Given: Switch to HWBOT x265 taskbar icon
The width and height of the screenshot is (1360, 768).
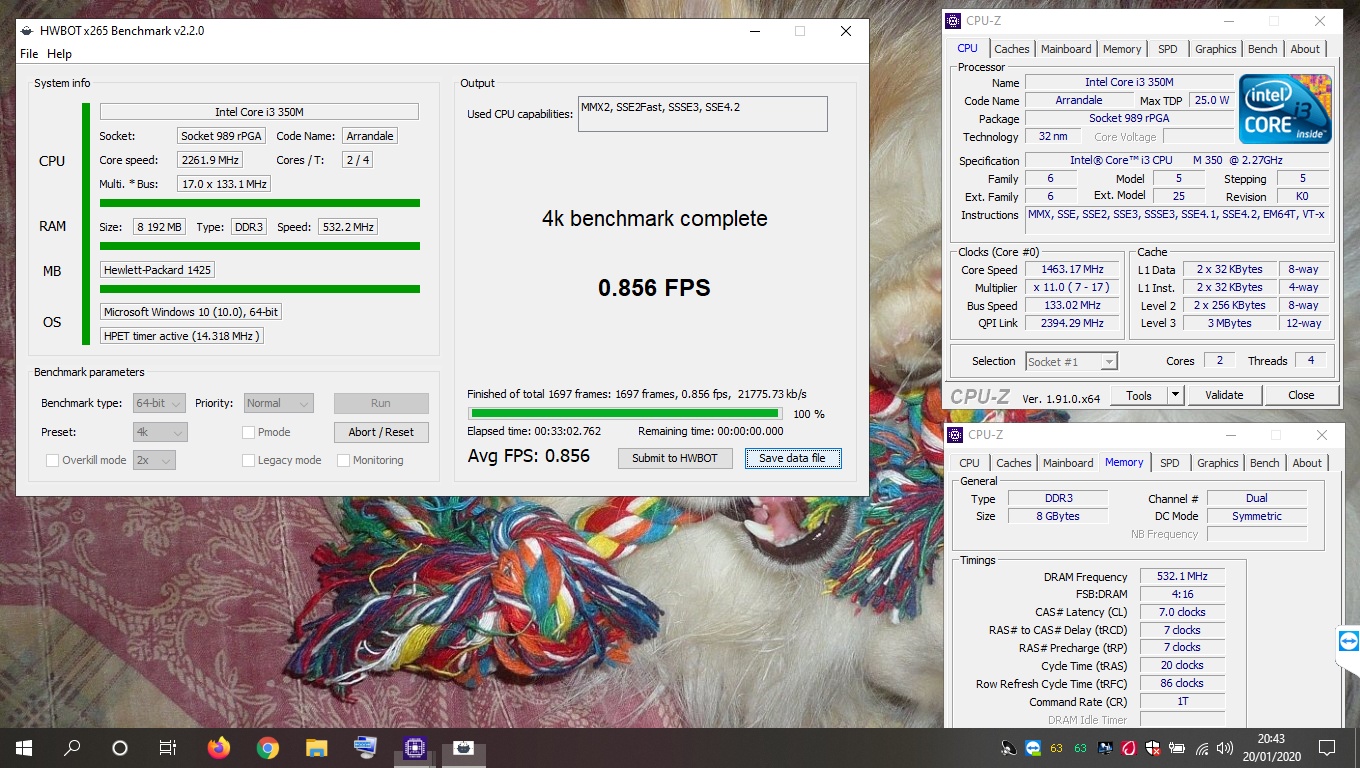Looking at the screenshot, I should coord(463,747).
